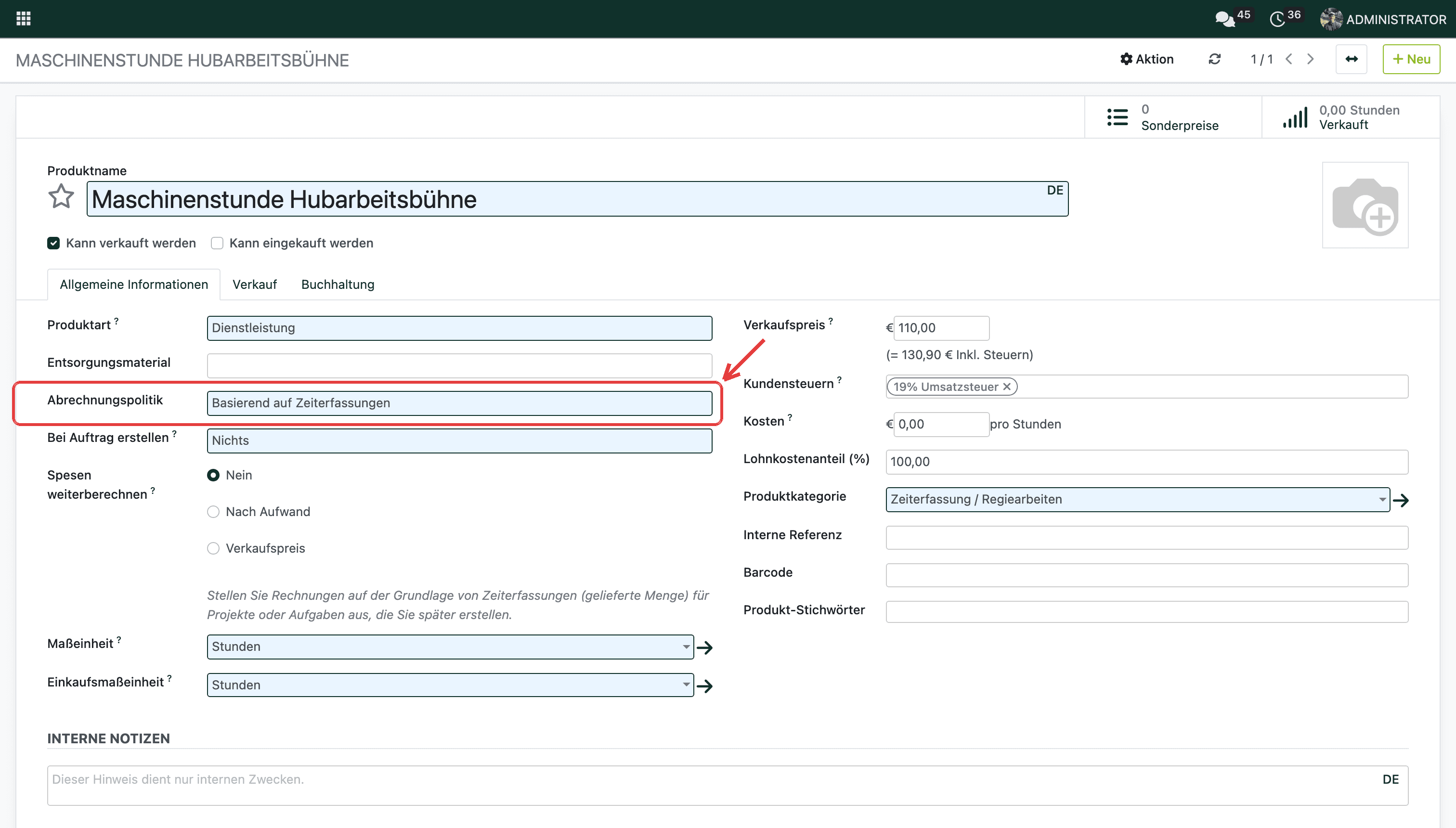Open the Stunden Verkauft chart stat button
Screen dimensions: 1456x828
[1350, 117]
